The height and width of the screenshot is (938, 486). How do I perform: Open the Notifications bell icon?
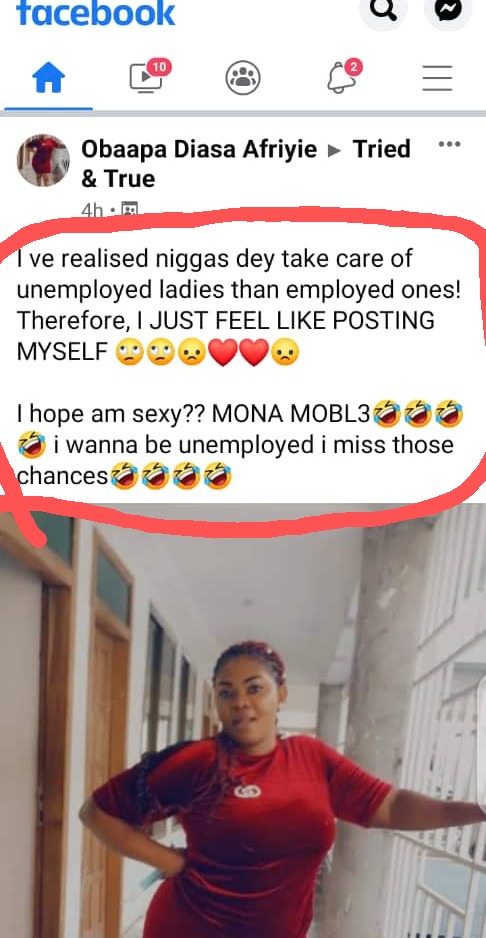[x=342, y=78]
